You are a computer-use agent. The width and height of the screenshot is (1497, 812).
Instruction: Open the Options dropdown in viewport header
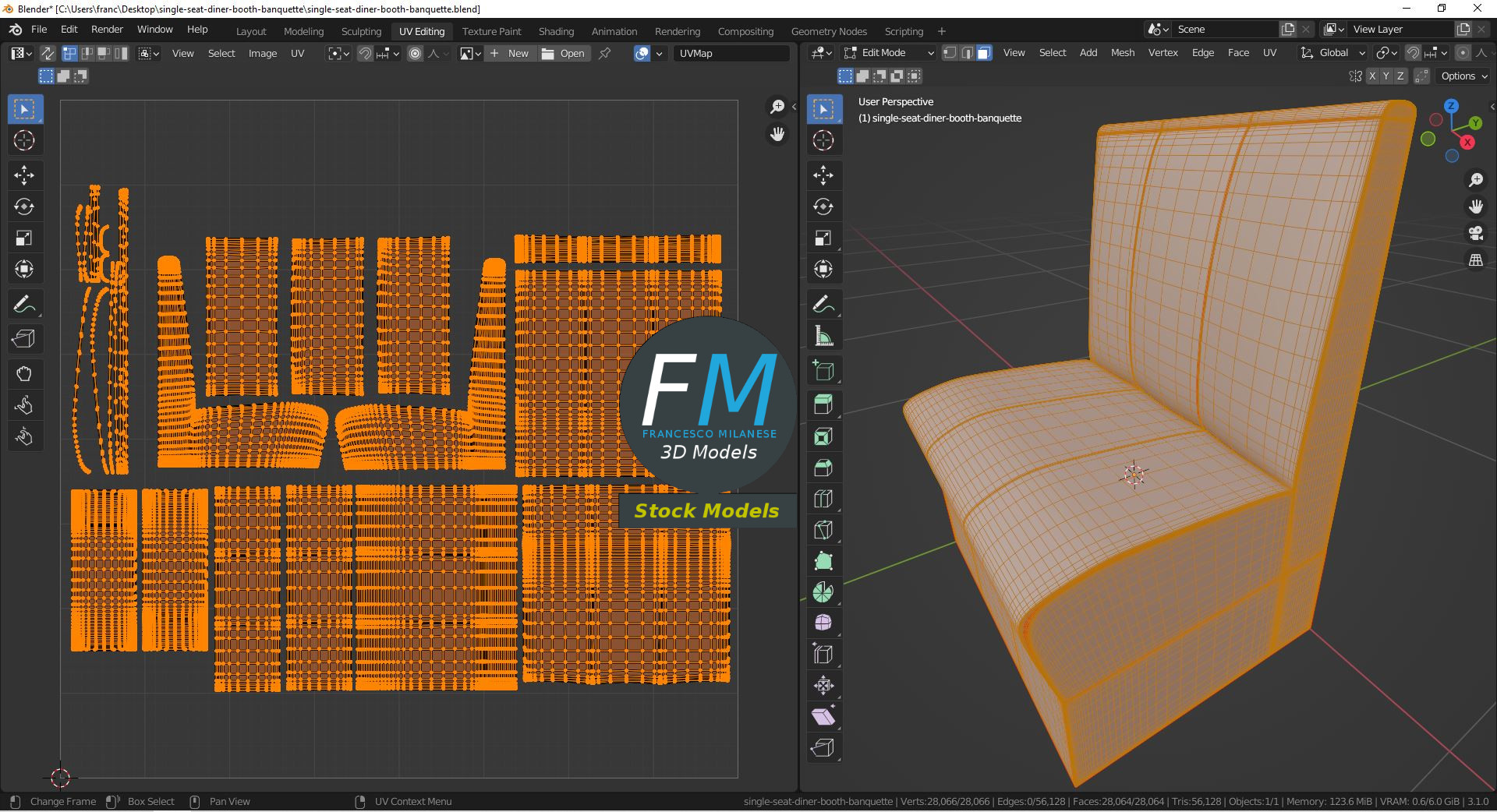click(1463, 76)
